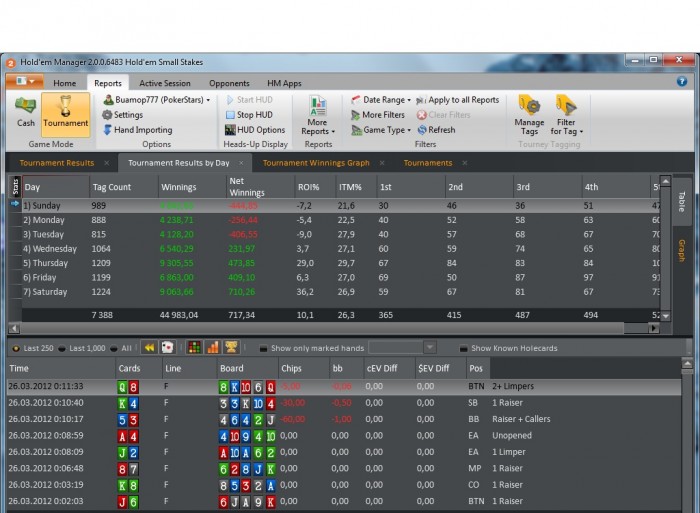Image resolution: width=700 pixels, height=513 pixels.
Task: Switch to Cash game mode
Action: pyautogui.click(x=25, y=112)
